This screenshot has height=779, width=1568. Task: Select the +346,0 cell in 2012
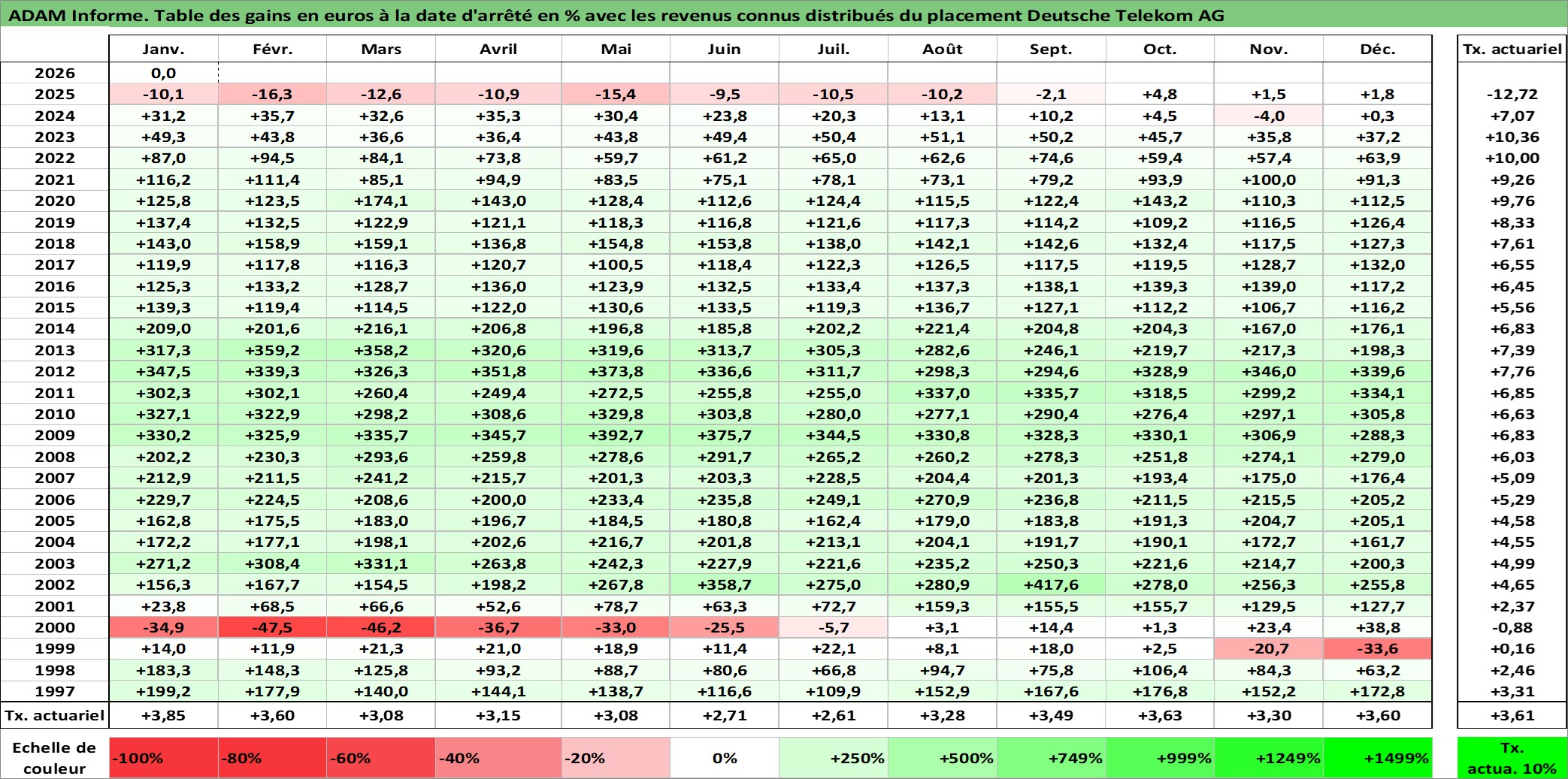coord(1269,371)
